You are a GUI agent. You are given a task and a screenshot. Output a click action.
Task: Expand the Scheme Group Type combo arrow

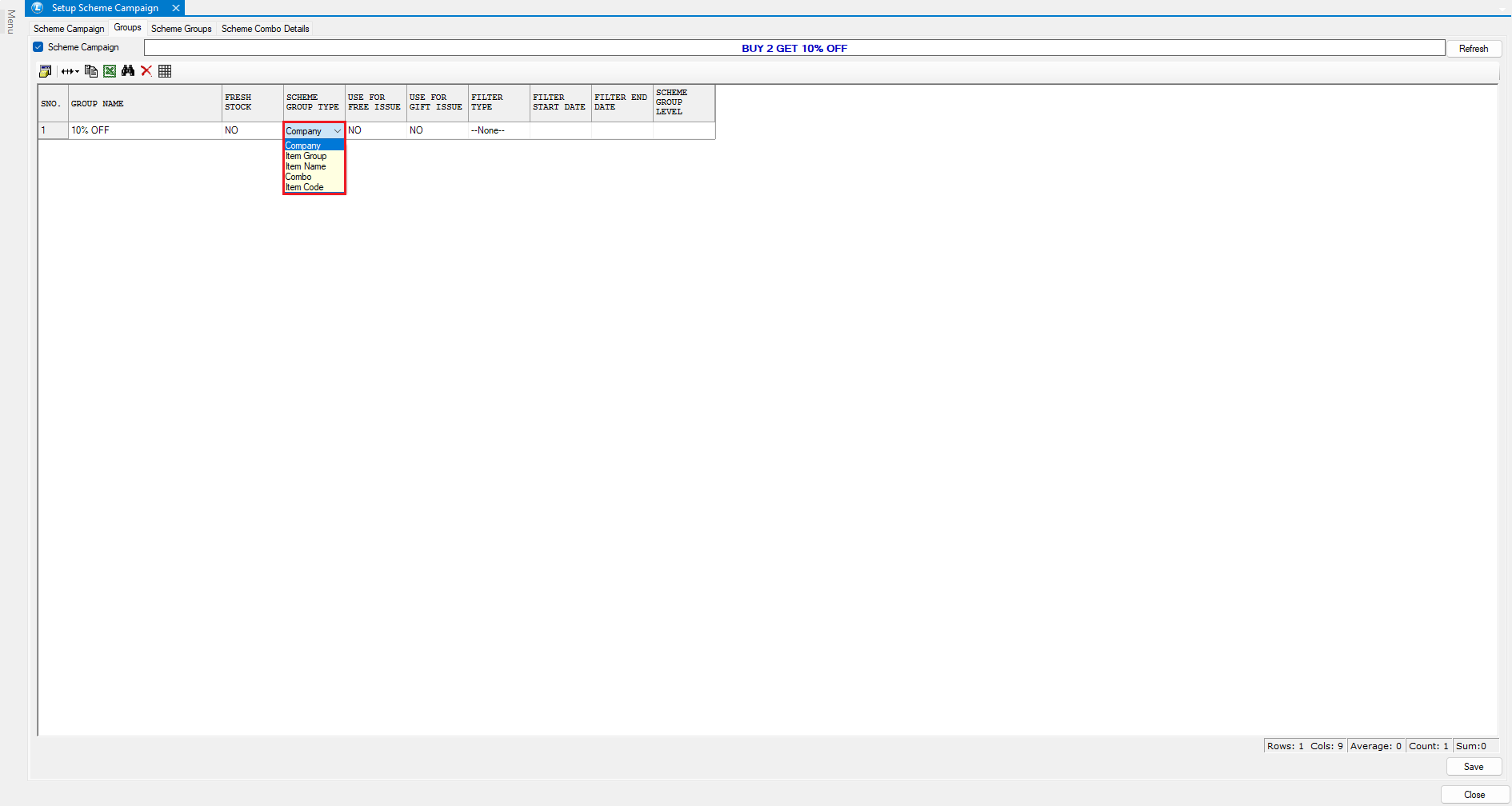pos(337,131)
